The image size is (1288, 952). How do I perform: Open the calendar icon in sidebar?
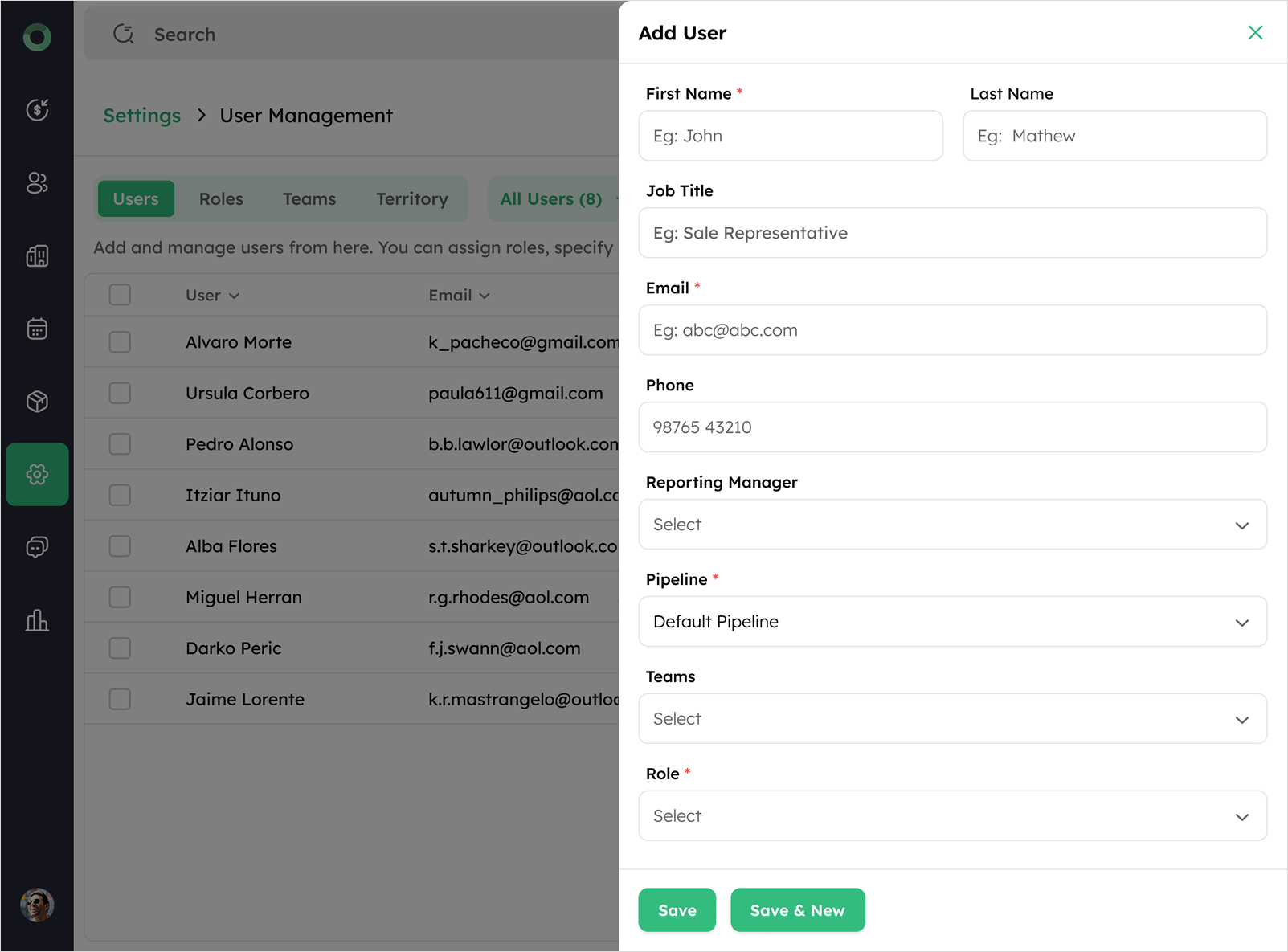37,329
